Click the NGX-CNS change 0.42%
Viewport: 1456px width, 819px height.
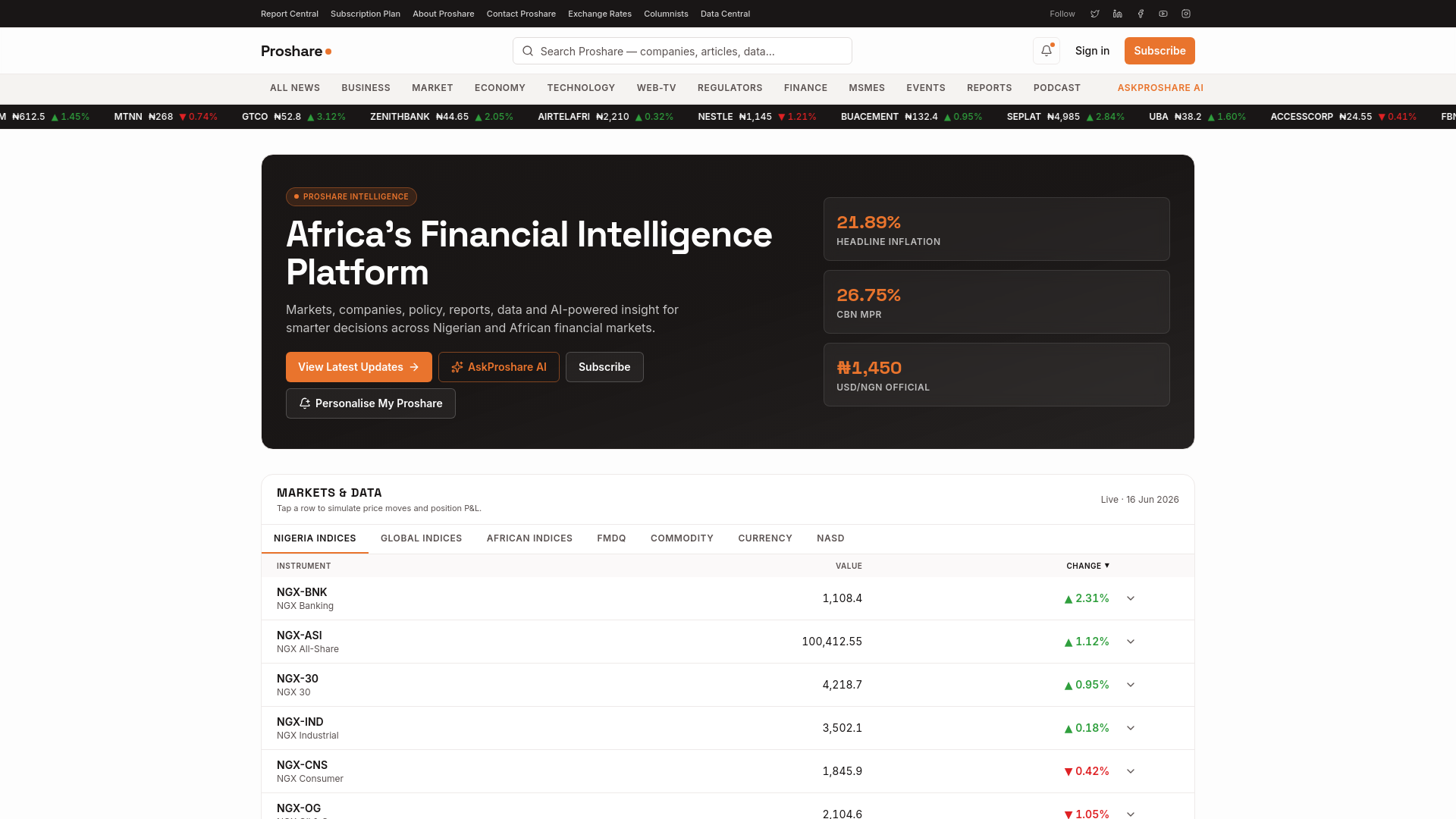1087,771
